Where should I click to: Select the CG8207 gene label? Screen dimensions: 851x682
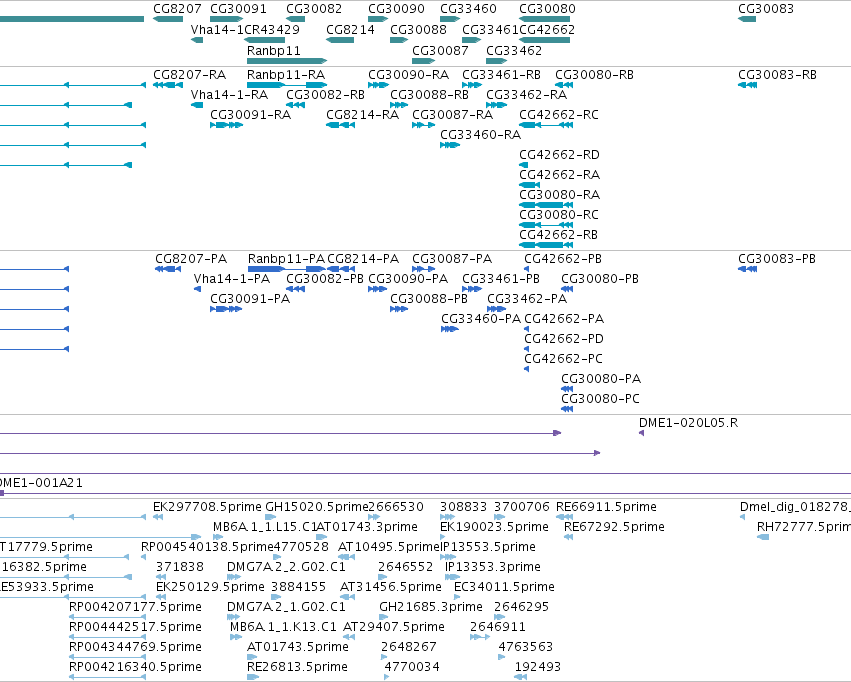tap(177, 9)
